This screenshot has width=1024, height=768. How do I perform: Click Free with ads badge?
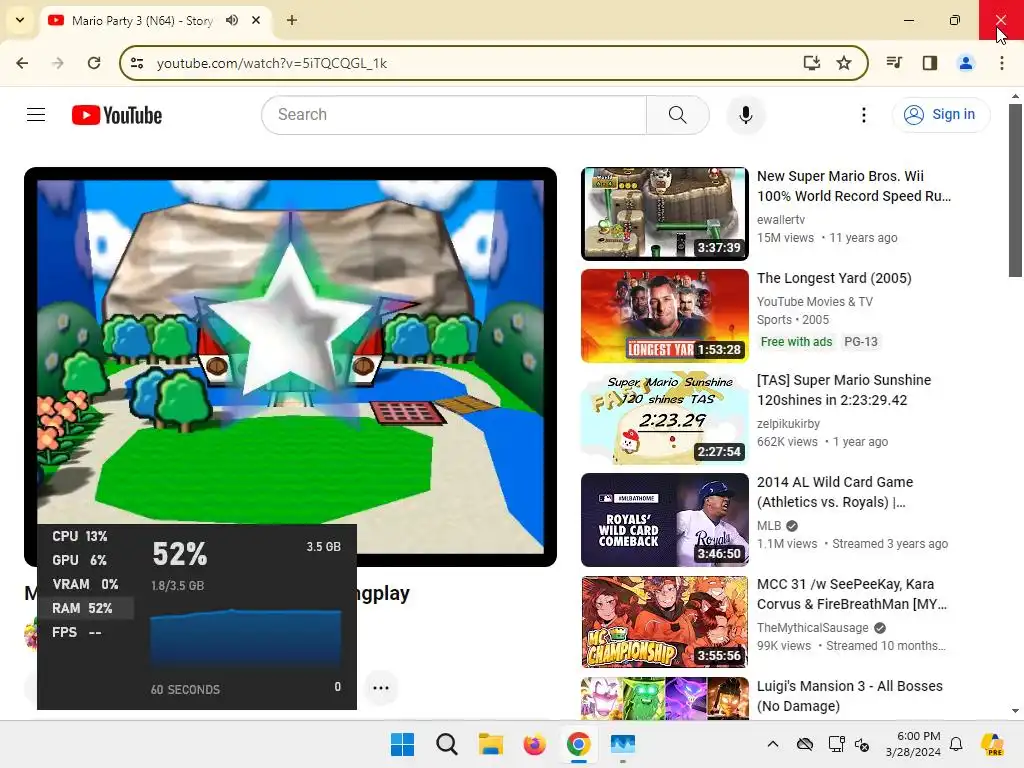[x=796, y=342]
